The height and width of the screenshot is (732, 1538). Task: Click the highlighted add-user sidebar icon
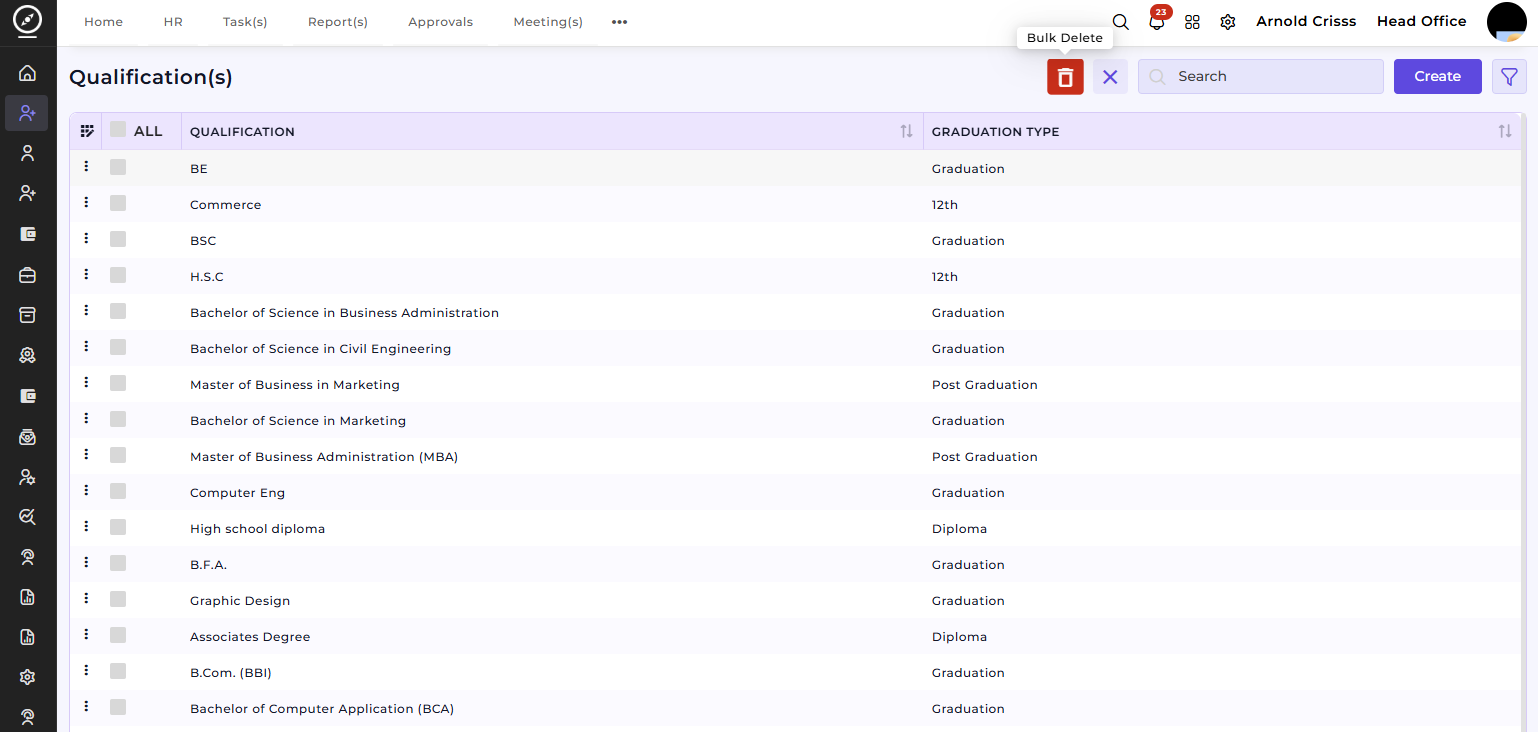27,113
